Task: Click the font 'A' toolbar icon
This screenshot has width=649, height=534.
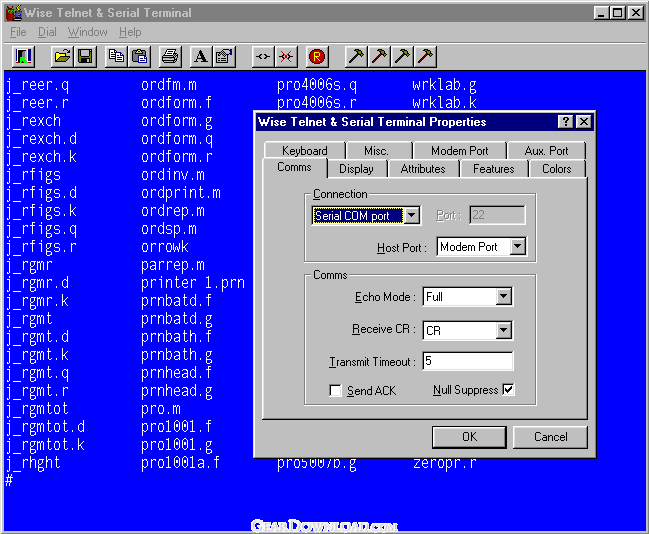Action: pyautogui.click(x=200, y=56)
